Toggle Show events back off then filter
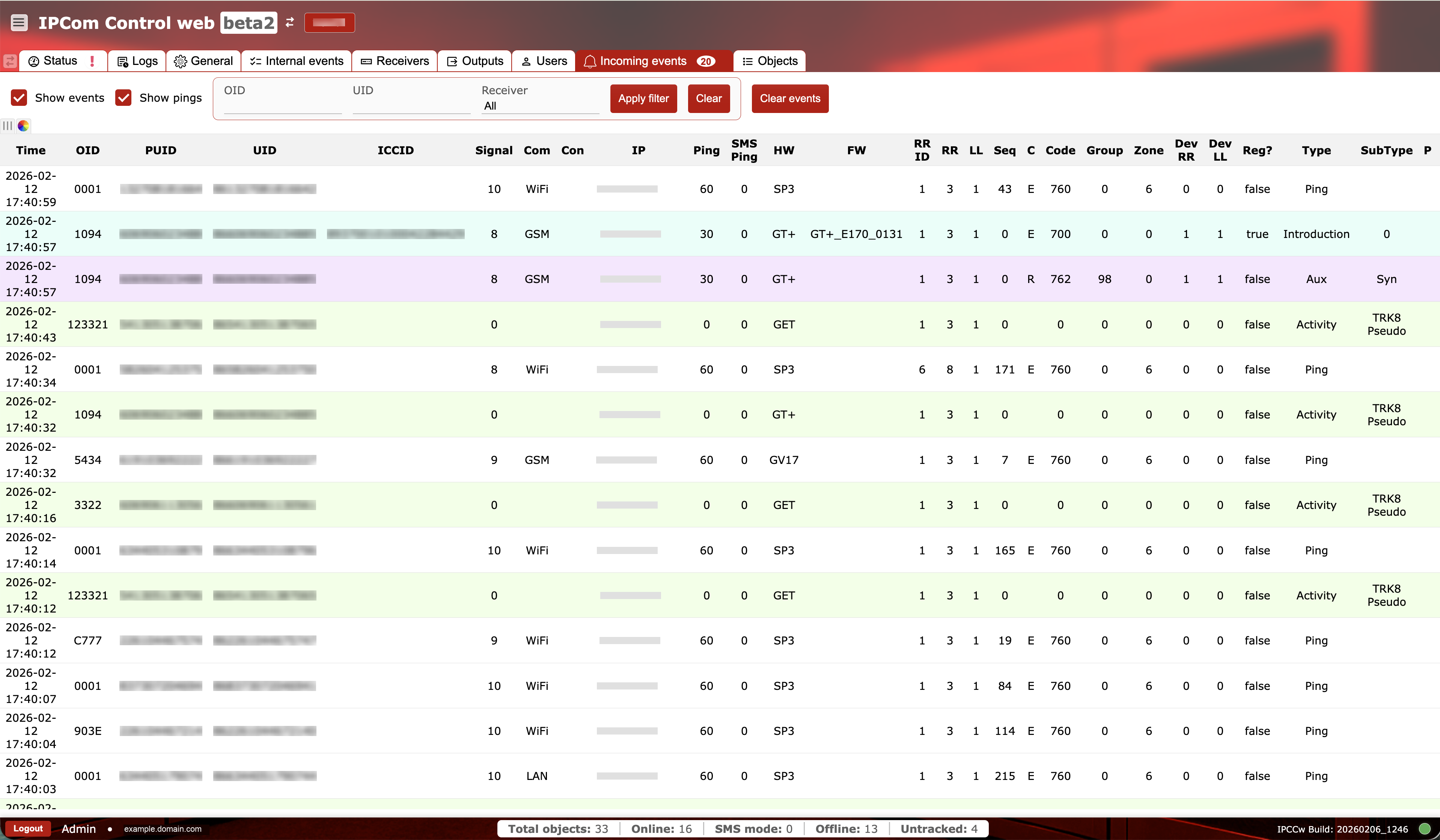Image resolution: width=1440 pixels, height=840 pixels. [x=20, y=98]
